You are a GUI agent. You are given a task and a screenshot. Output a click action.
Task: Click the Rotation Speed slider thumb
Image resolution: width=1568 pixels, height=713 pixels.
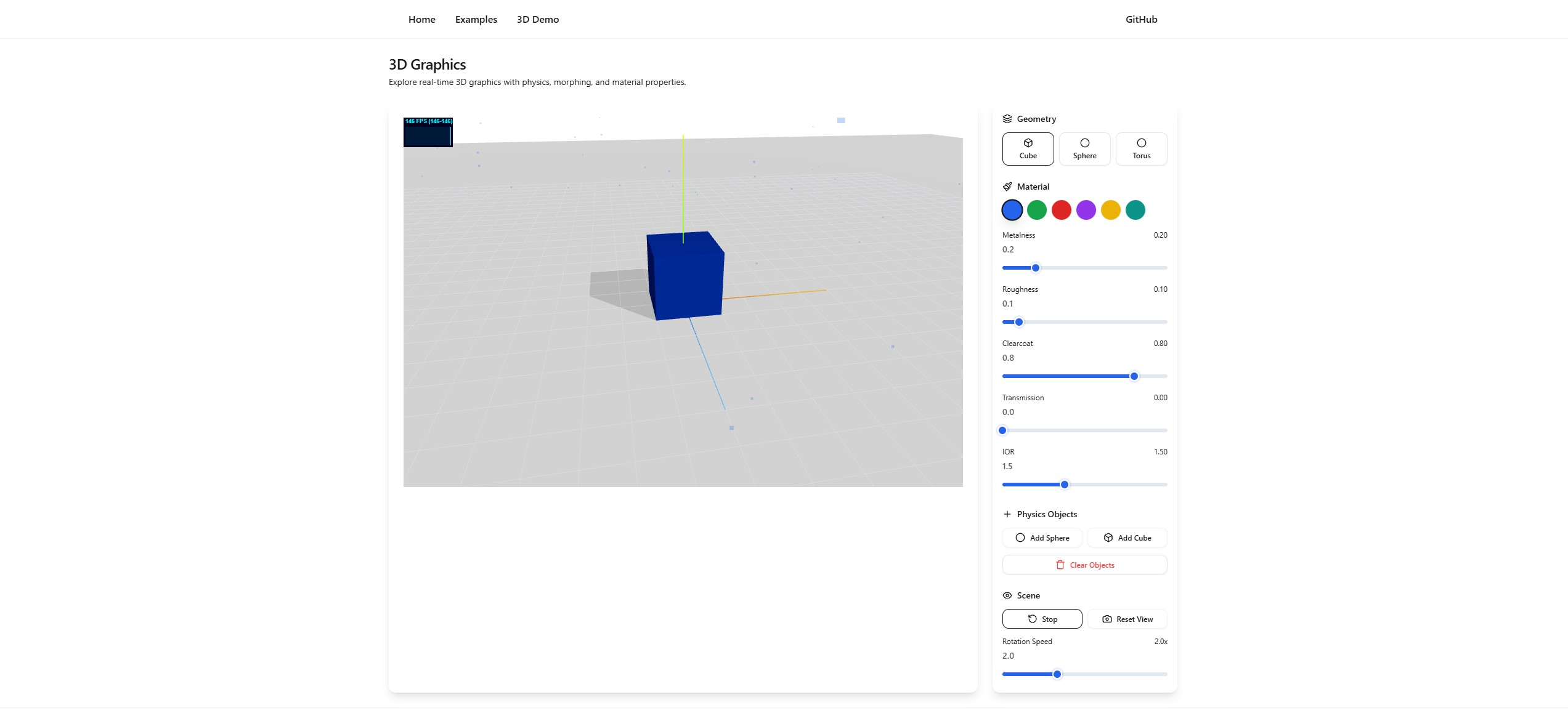[1058, 674]
